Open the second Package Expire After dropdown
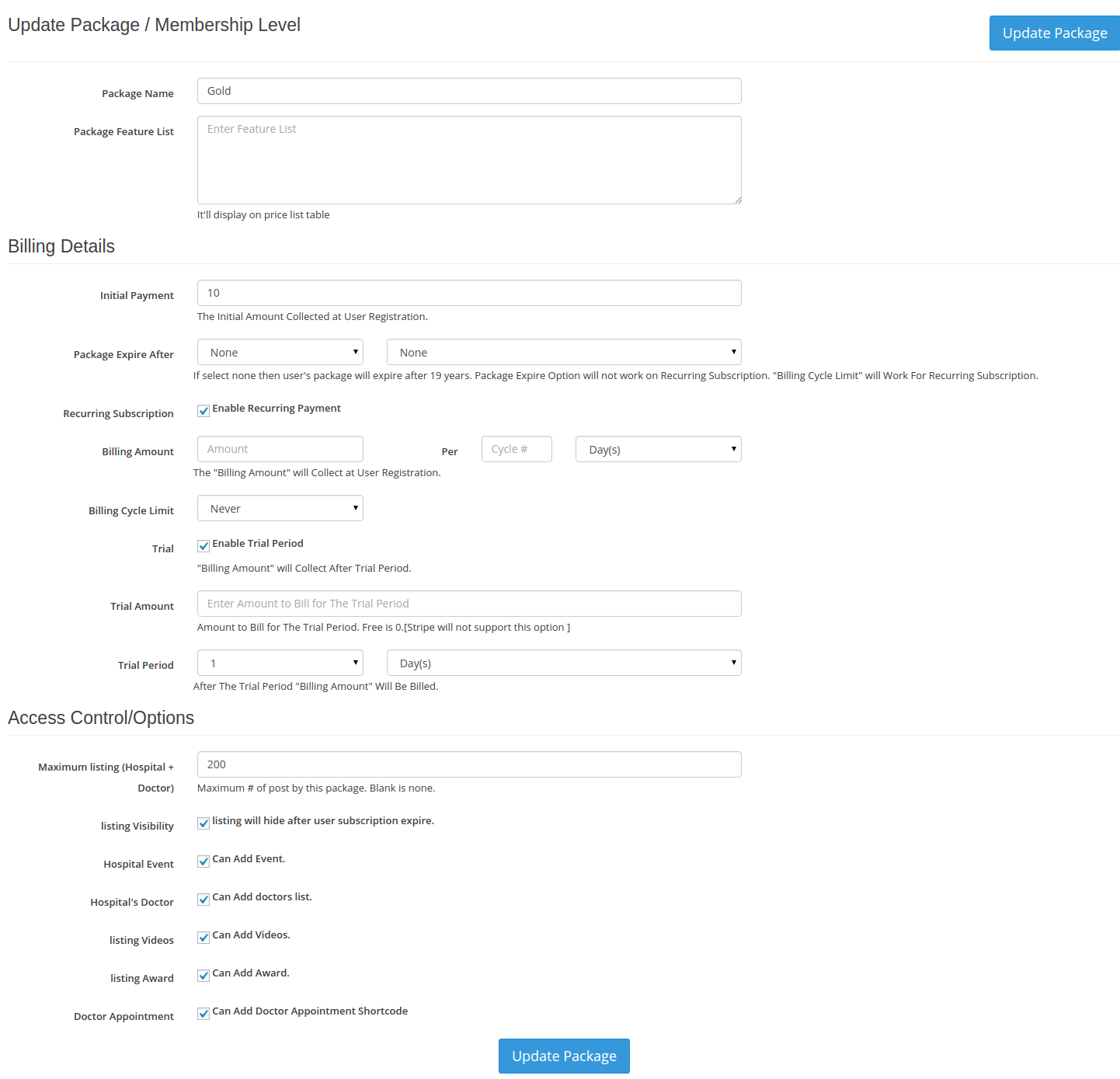Screen dimensions: 1120x1079 (x=564, y=353)
